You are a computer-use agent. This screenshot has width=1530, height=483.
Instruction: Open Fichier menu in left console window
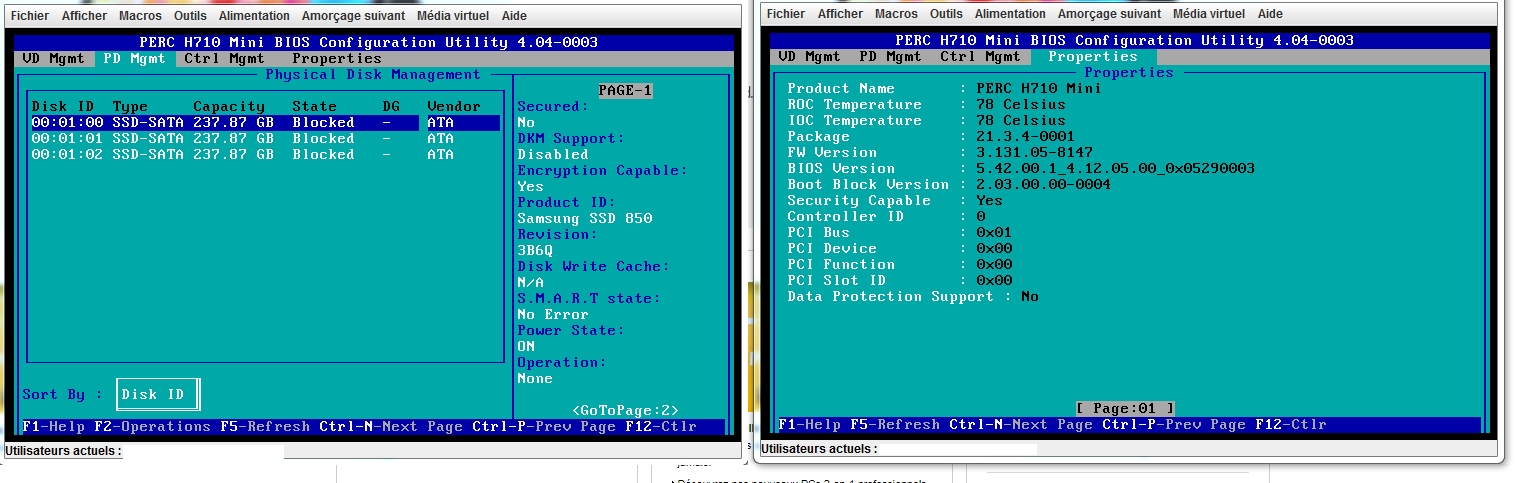click(28, 16)
